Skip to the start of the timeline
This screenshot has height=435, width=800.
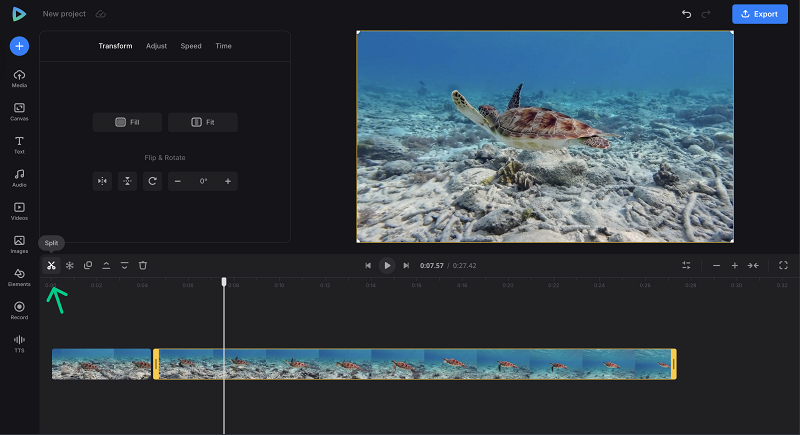tap(368, 265)
